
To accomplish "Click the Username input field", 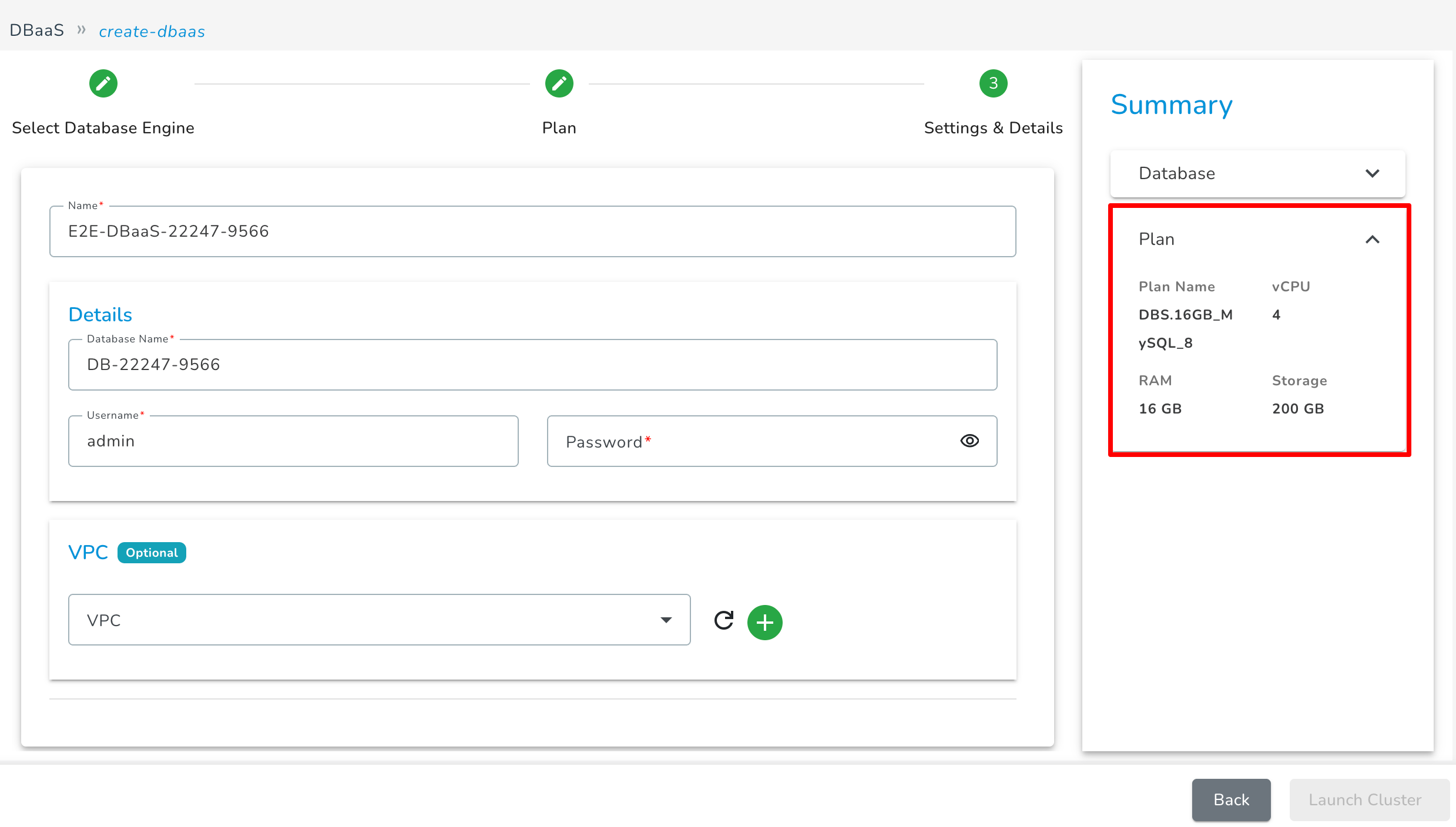I will pos(293,441).
